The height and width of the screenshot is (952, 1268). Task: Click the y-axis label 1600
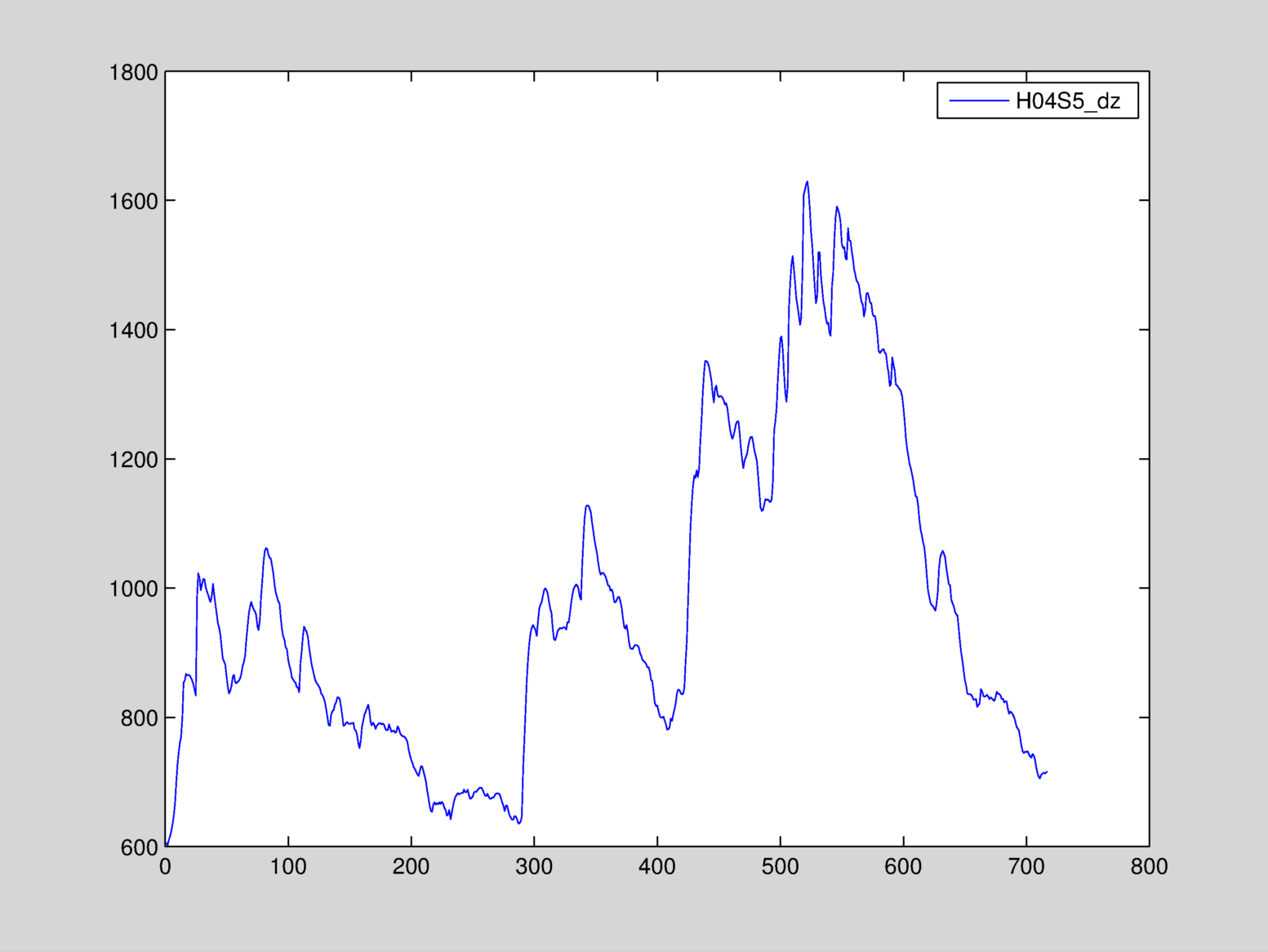point(133,202)
